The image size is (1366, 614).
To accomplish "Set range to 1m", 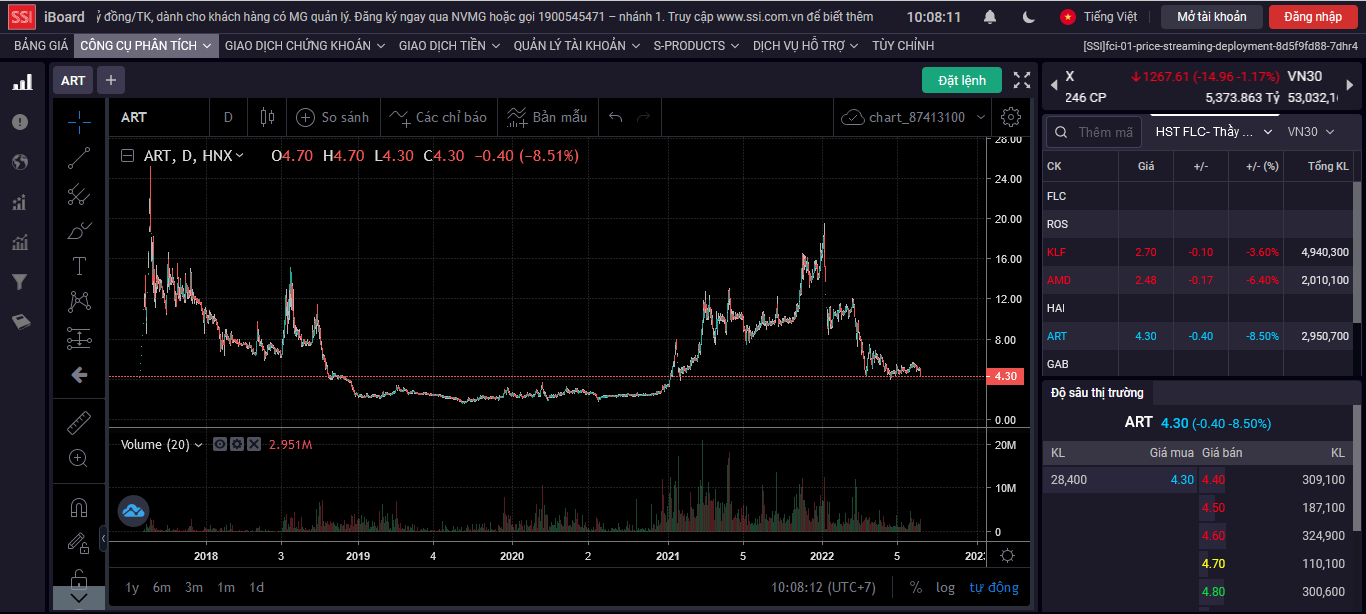I will pos(226,587).
